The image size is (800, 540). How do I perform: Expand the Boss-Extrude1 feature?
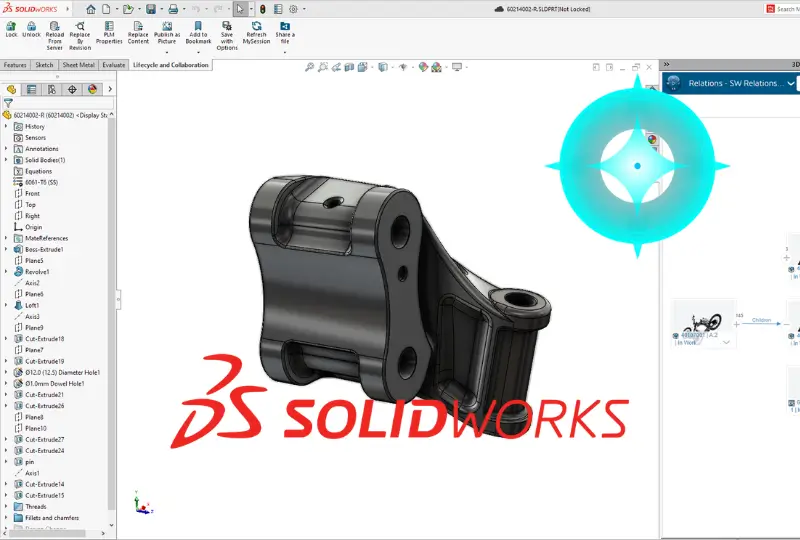pyautogui.click(x=6, y=249)
